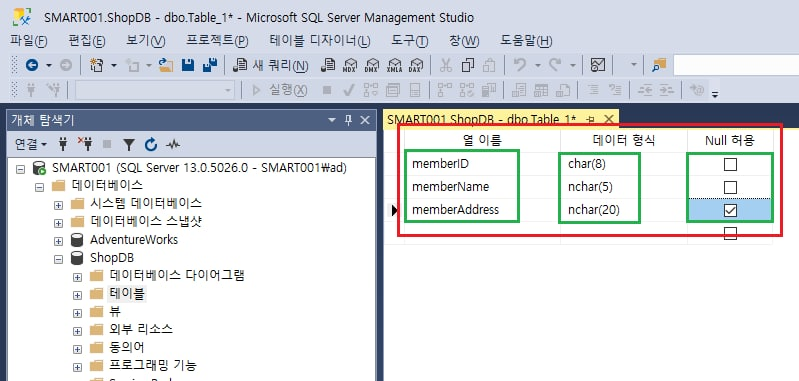Viewport: 799px width, 381px height.
Task: Refresh the Object Explorer tree
Action: click(151, 145)
